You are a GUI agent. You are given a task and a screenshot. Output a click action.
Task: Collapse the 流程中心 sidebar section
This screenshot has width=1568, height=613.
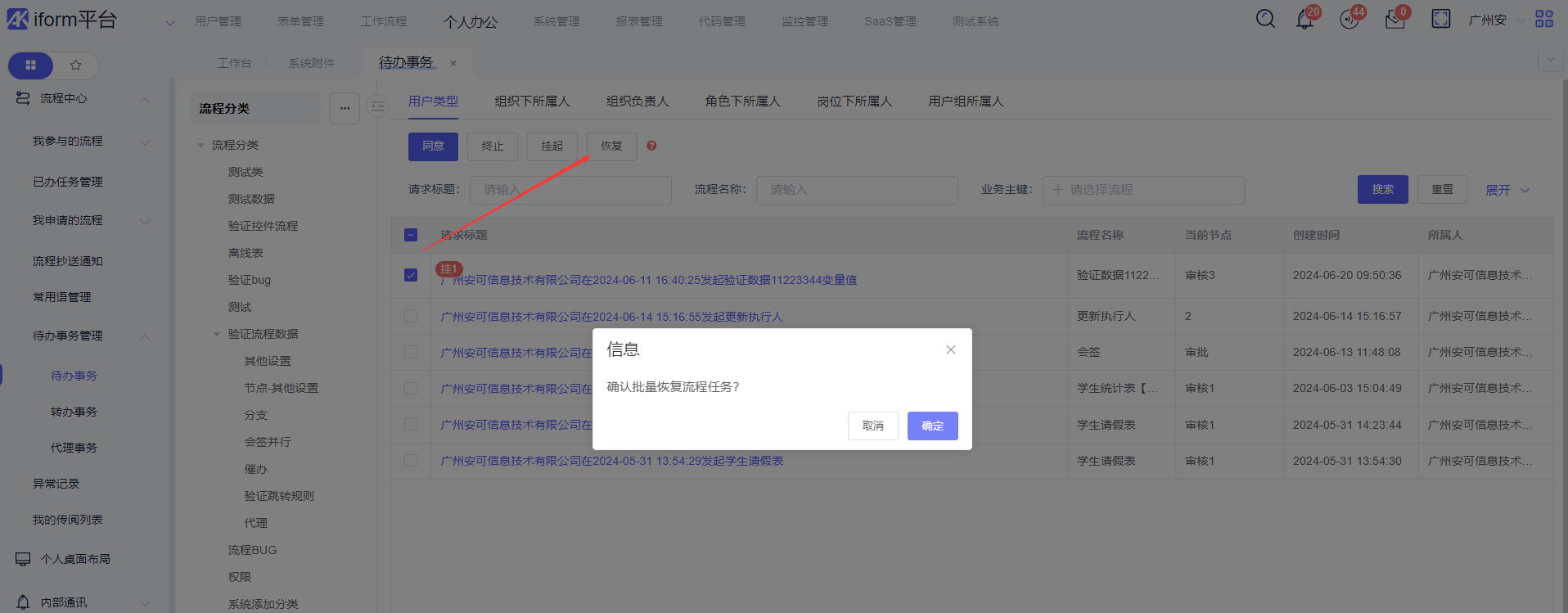click(x=145, y=100)
